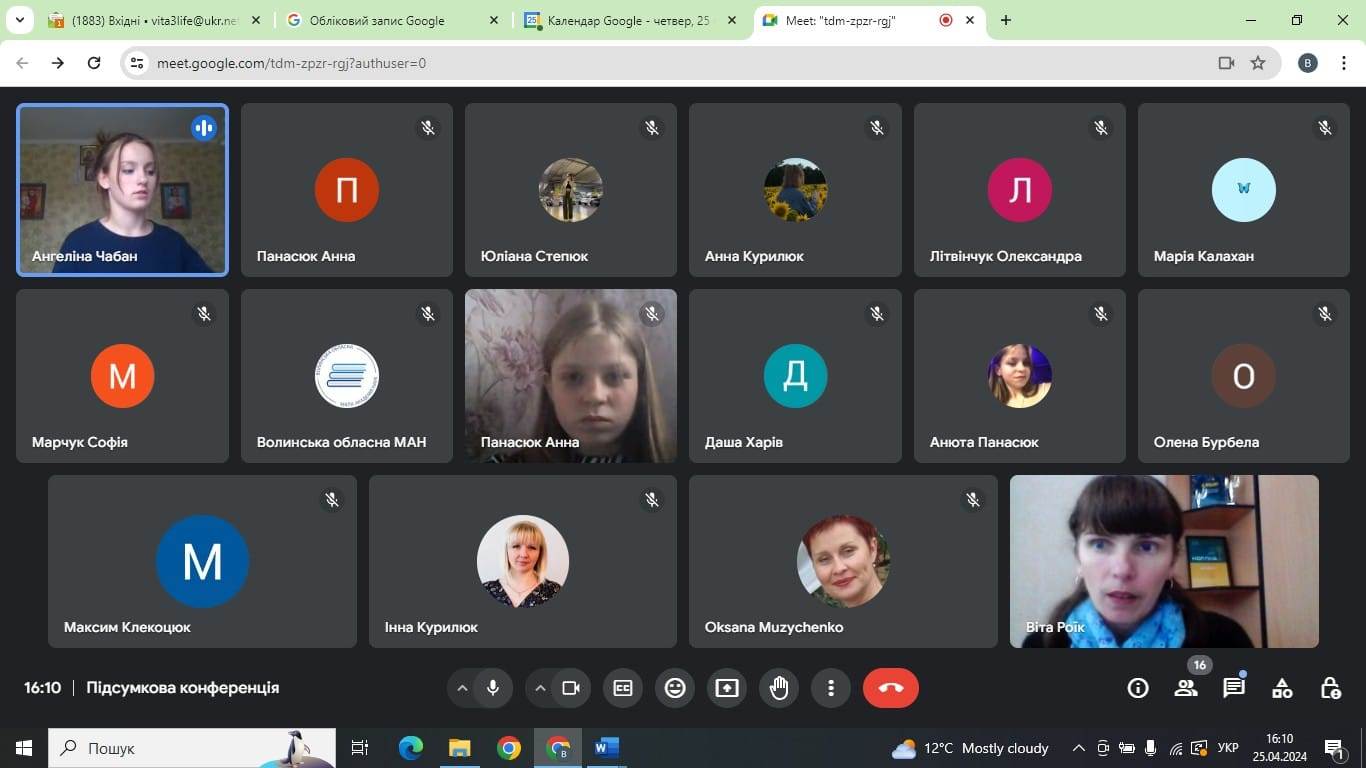
Task: Toggle the microphone on or off
Action: (492, 688)
